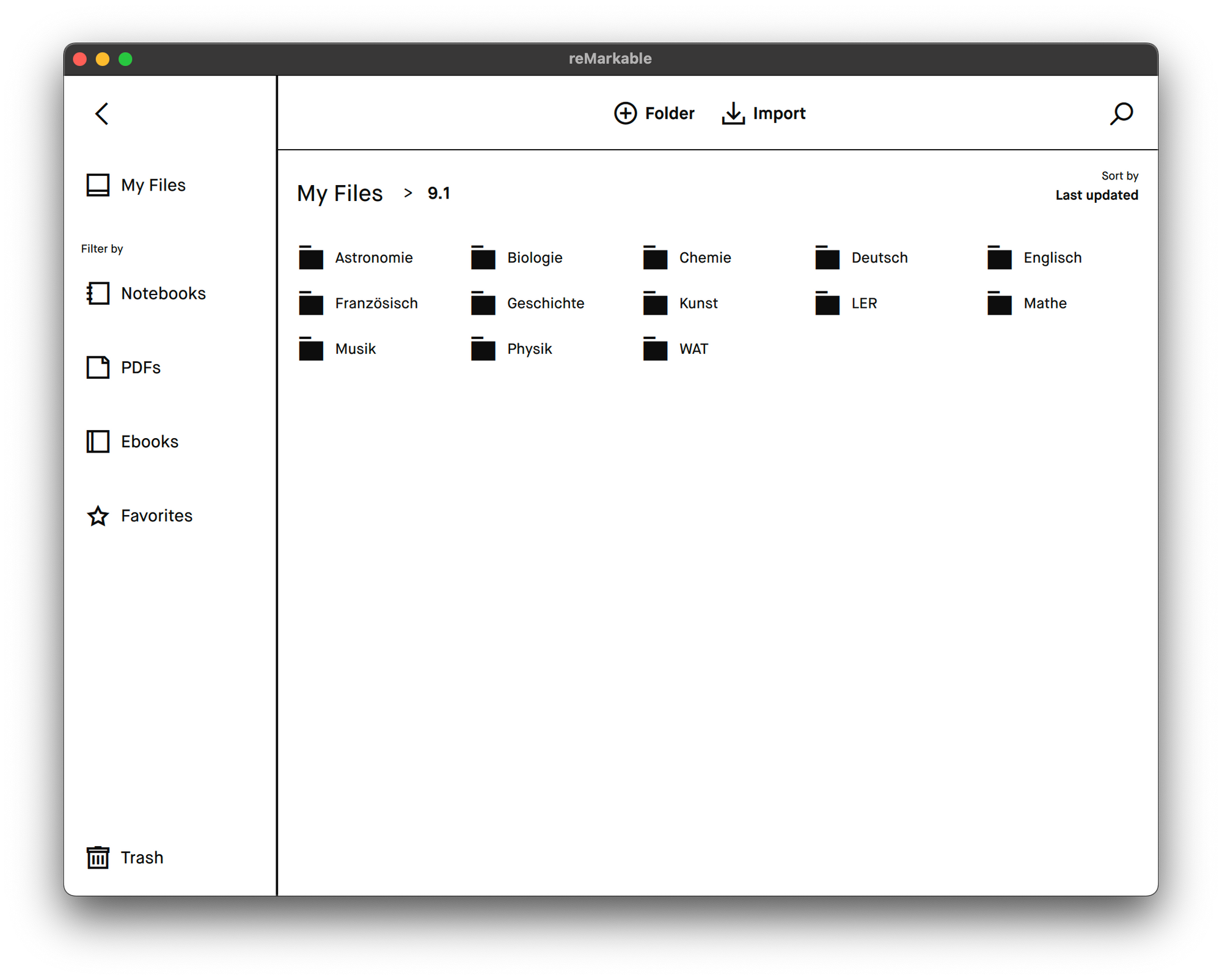Open the LER folder icon
Viewport: 1222px width, 980px height.
click(x=828, y=303)
